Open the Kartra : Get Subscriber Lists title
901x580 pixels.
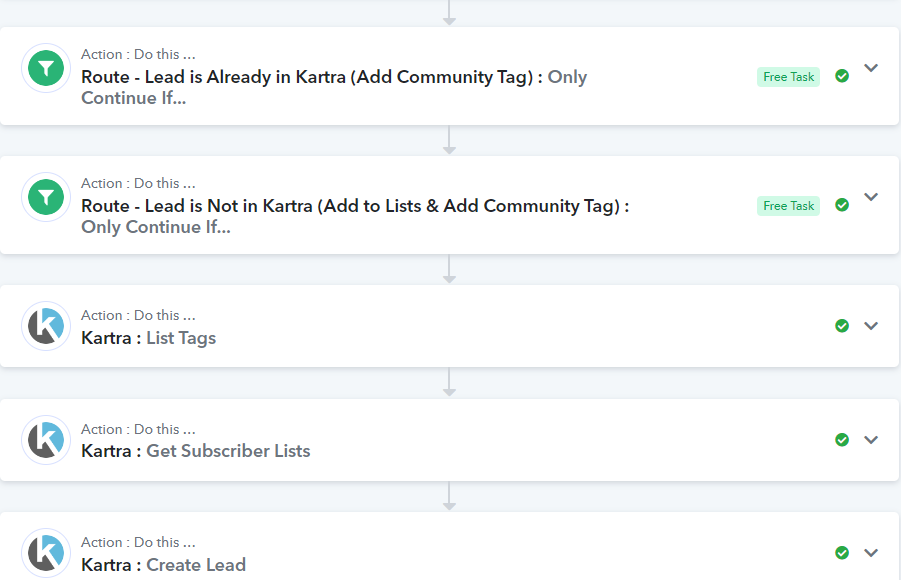click(x=195, y=451)
